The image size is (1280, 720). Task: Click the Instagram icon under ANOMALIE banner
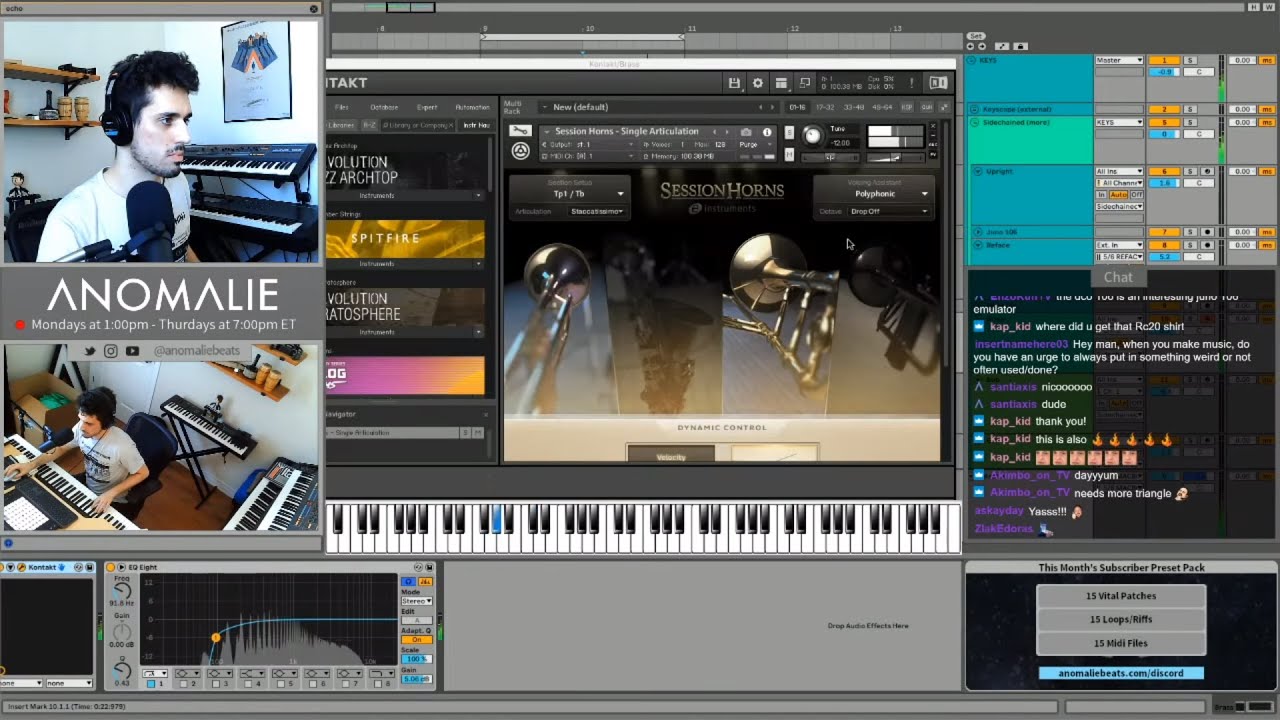click(x=111, y=351)
